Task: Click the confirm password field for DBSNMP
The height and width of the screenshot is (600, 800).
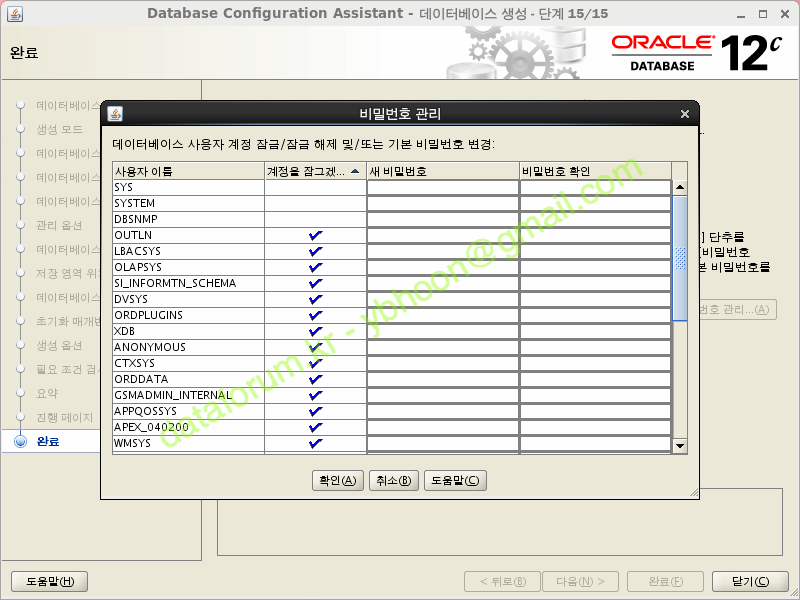Action: [595, 219]
